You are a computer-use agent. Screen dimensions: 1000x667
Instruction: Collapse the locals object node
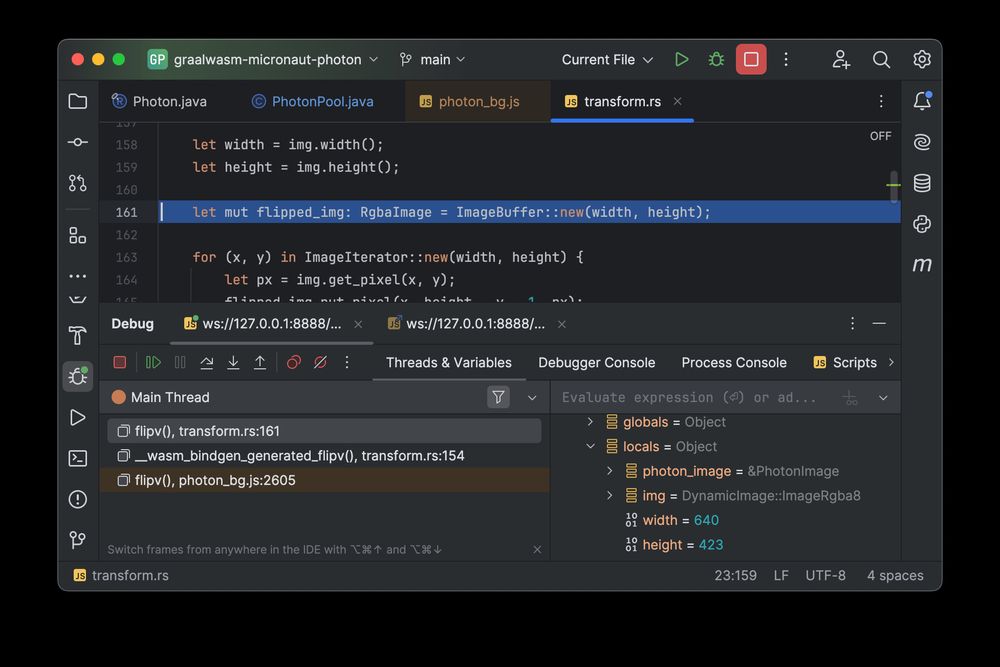click(x=590, y=446)
